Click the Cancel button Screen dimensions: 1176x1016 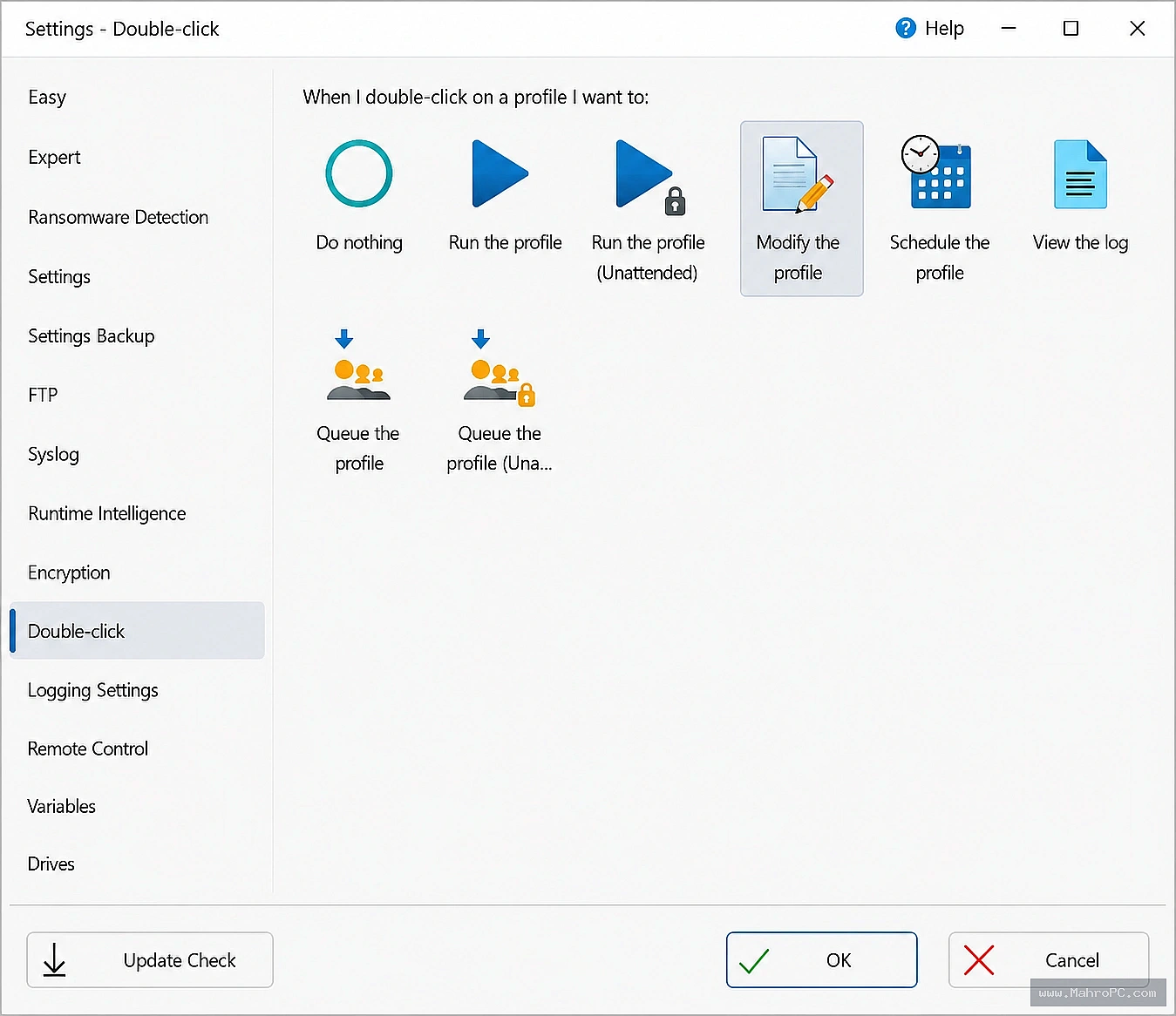(x=1048, y=960)
